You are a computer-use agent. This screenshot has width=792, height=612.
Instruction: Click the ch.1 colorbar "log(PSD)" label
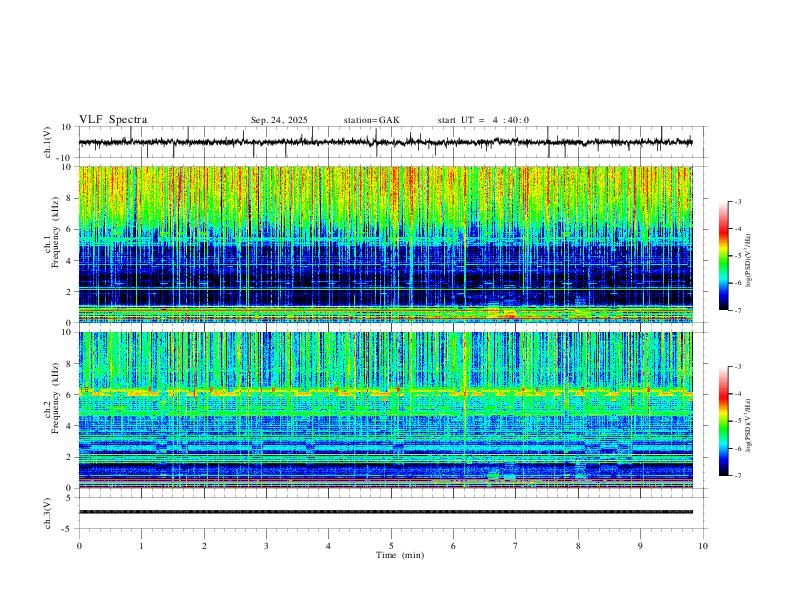pos(749,261)
